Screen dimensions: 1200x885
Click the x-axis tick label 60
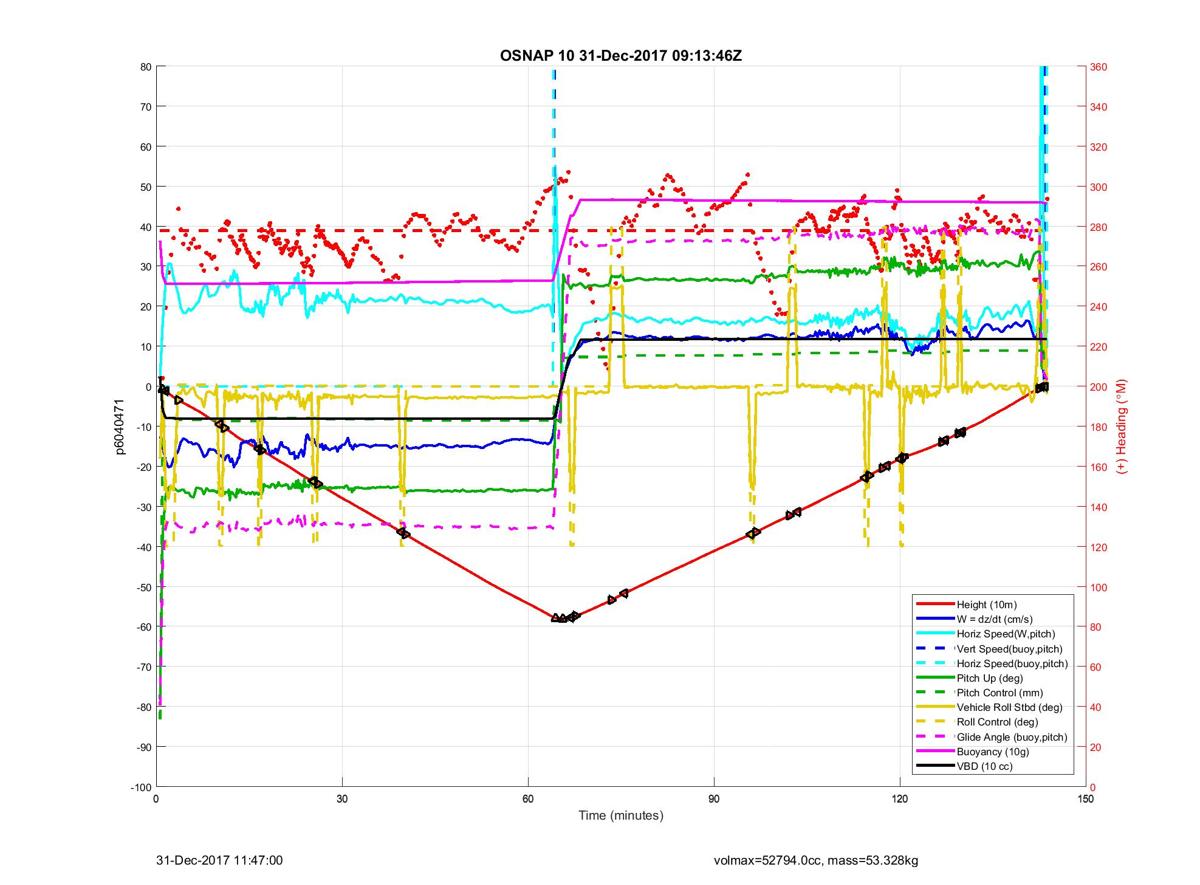[528, 799]
